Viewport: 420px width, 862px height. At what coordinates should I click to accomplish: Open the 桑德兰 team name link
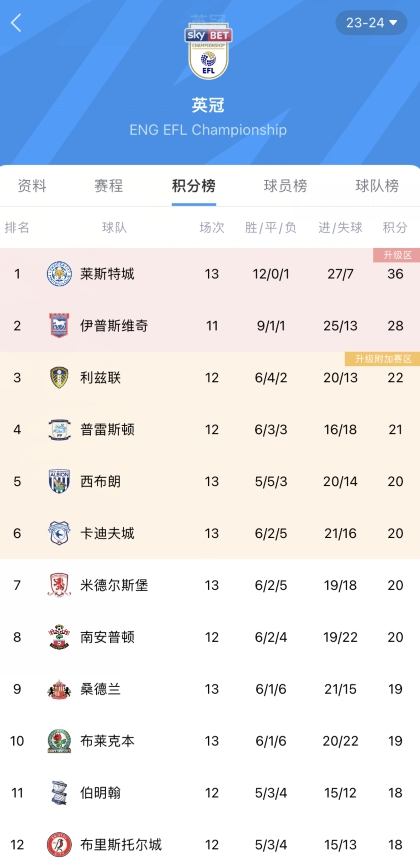[100, 689]
